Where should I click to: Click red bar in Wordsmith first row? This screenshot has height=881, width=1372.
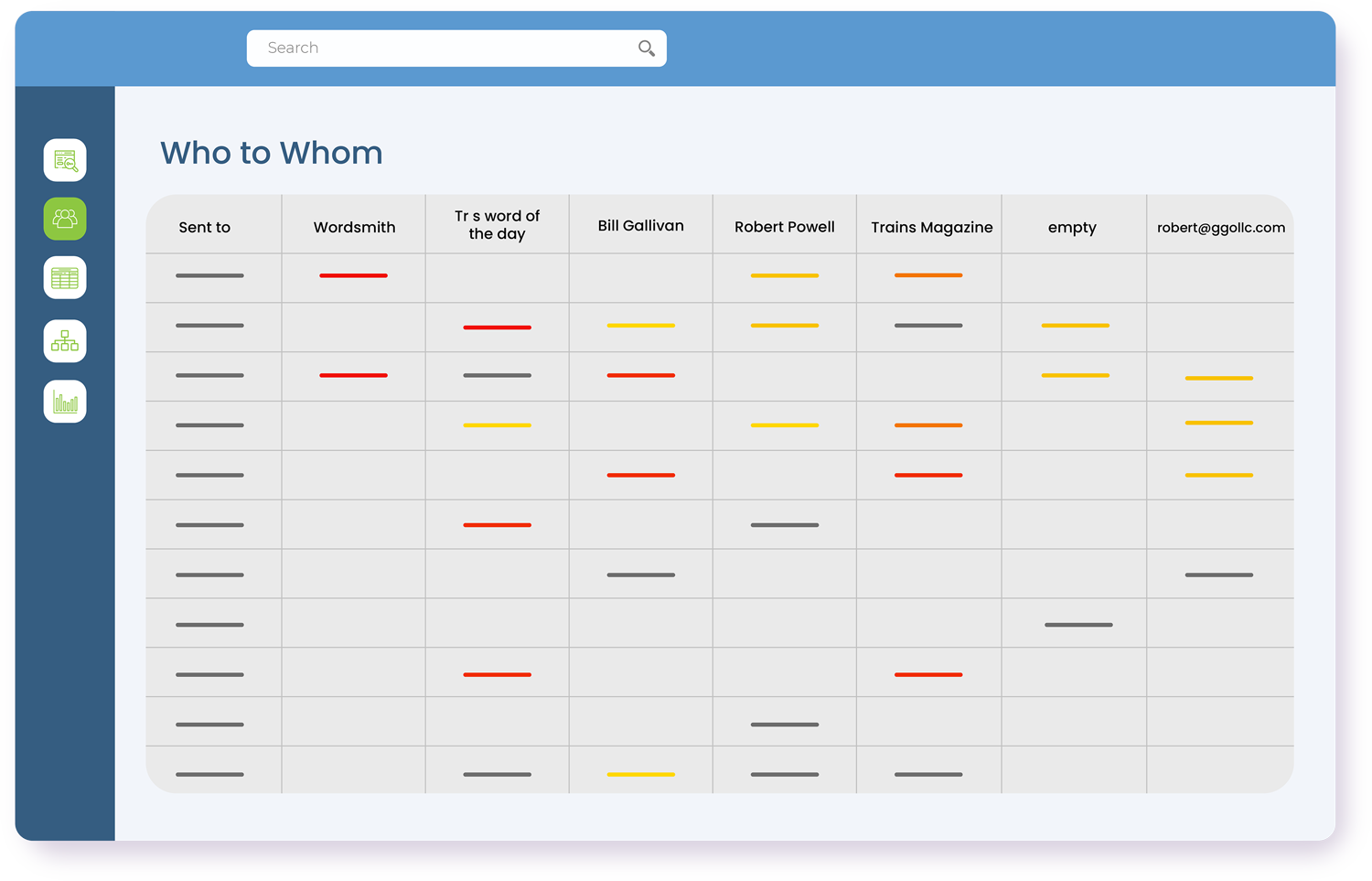(x=353, y=275)
